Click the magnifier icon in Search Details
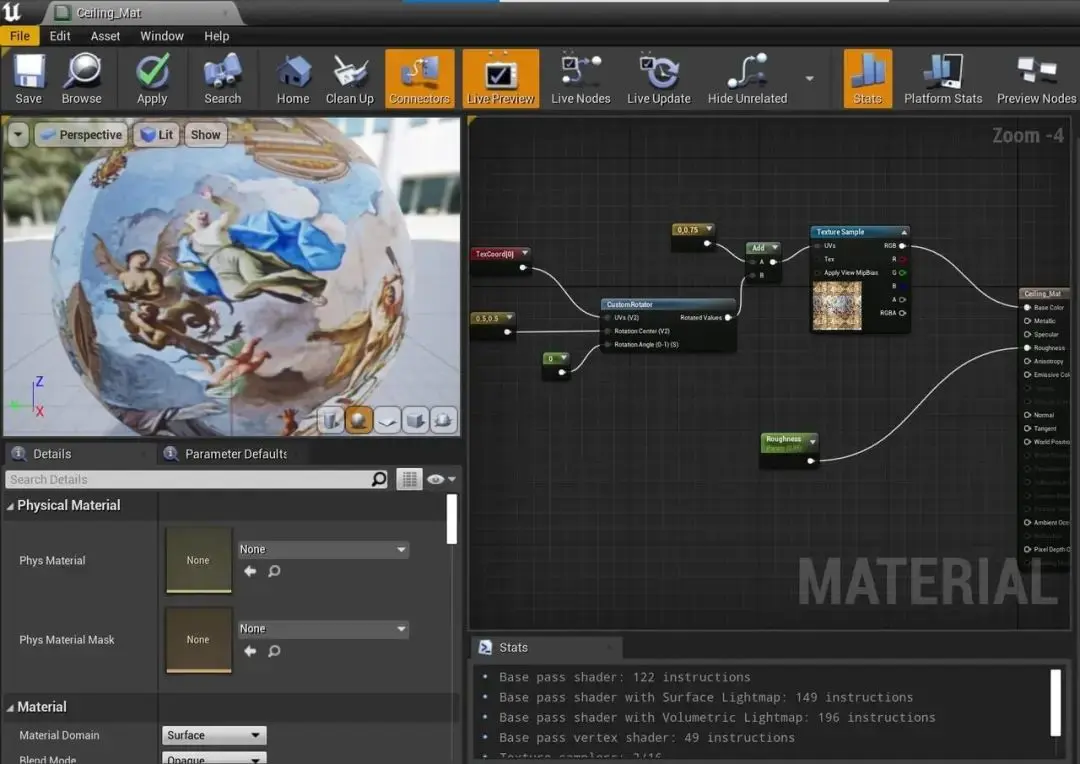This screenshot has height=764, width=1080. [x=379, y=479]
